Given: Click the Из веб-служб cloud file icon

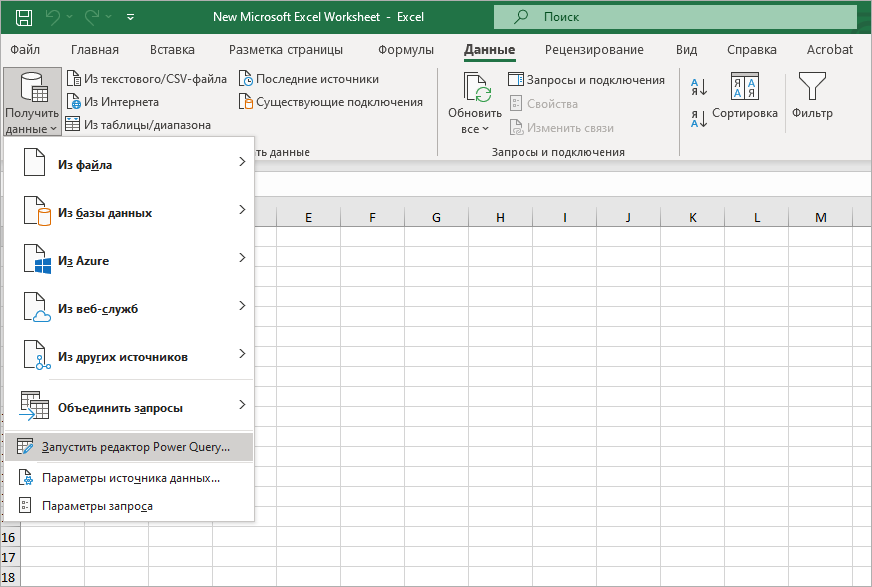Looking at the screenshot, I should coord(37,307).
